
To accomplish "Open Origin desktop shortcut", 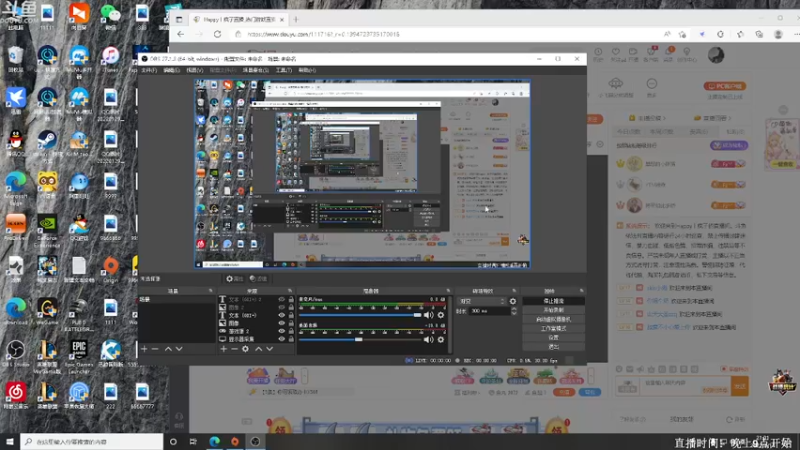I will click(110, 266).
